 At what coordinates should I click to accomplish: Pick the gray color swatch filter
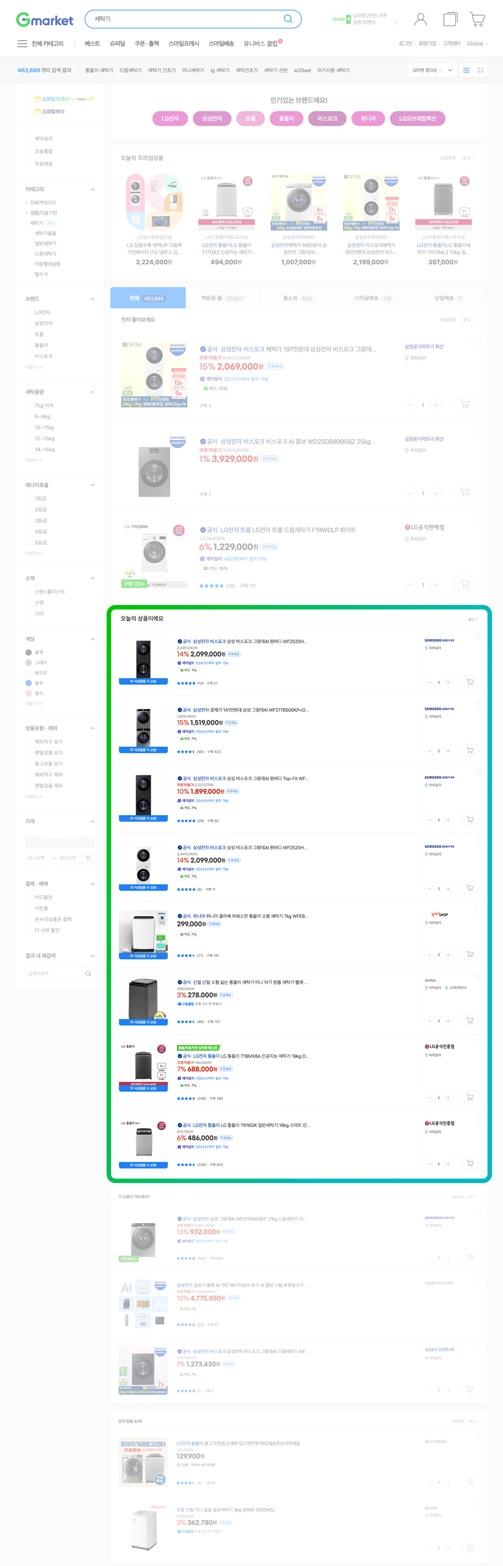point(28,662)
